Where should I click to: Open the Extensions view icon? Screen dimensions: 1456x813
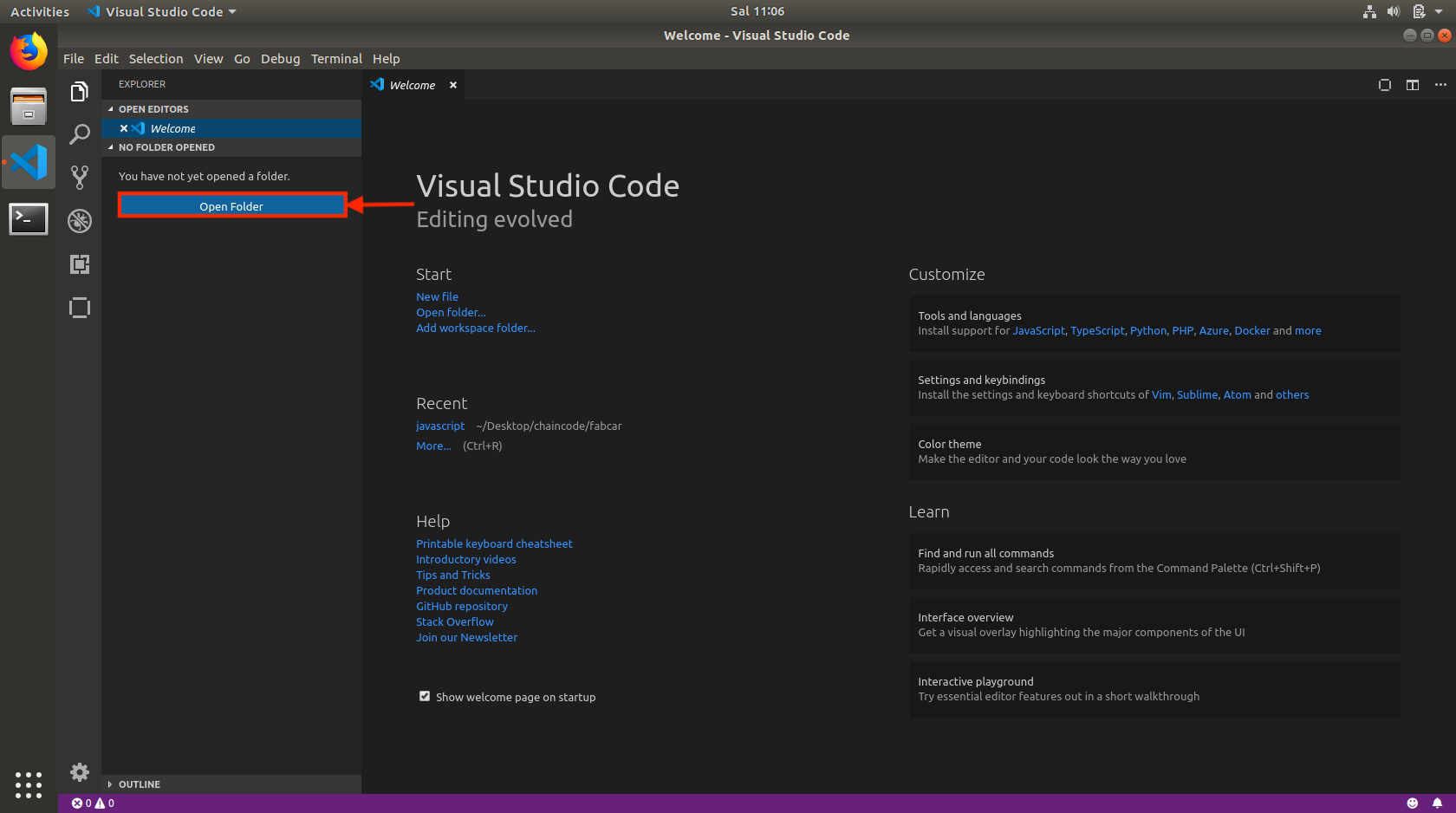pyautogui.click(x=80, y=264)
